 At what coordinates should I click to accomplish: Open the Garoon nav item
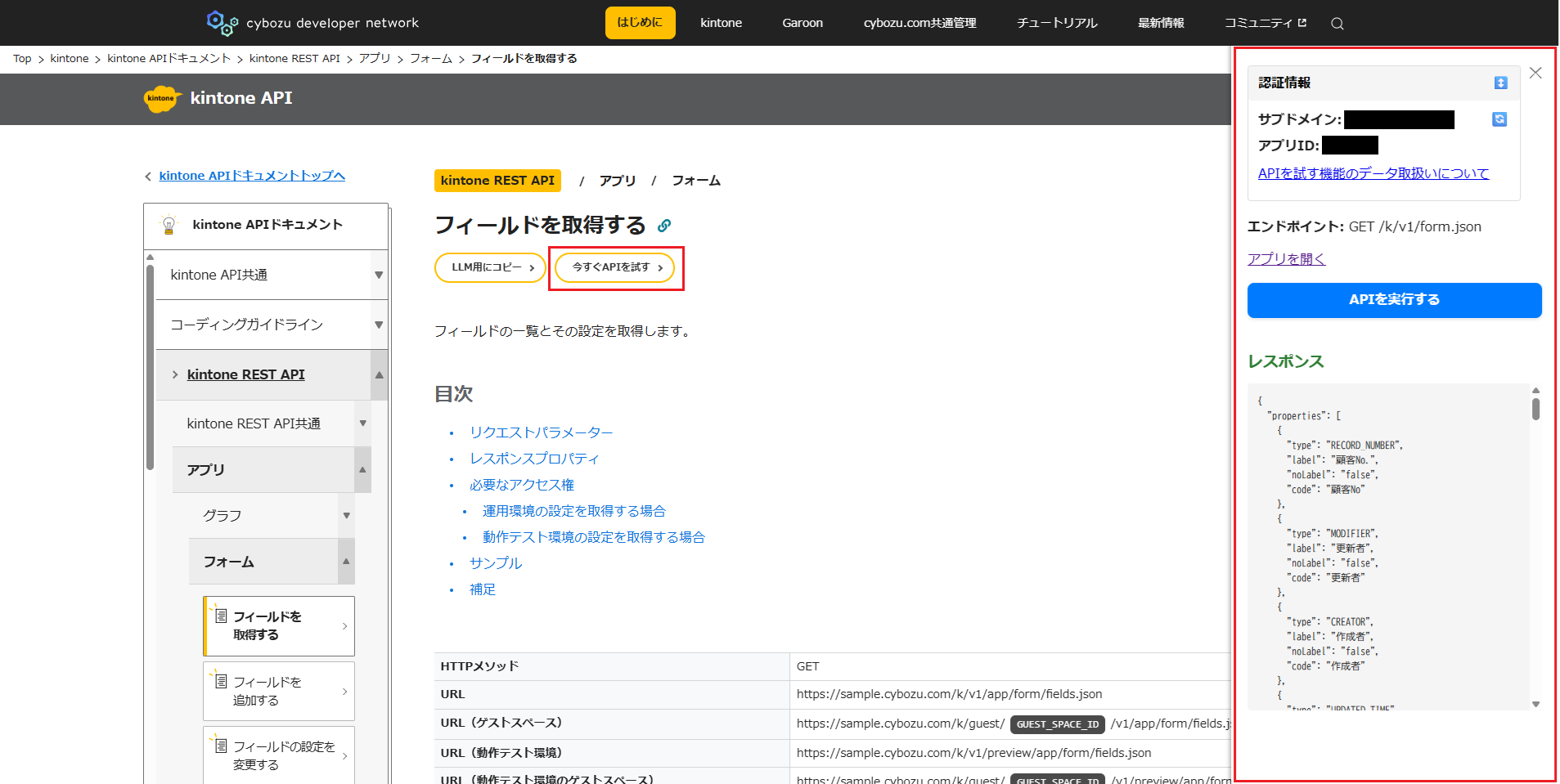click(x=802, y=23)
